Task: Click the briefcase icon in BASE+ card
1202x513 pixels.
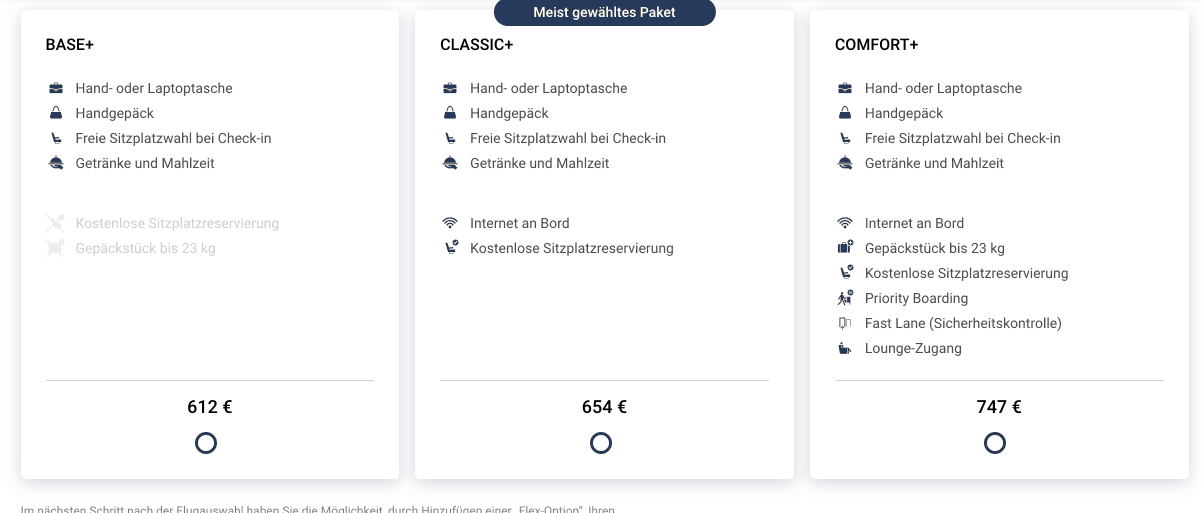Action: (56, 88)
